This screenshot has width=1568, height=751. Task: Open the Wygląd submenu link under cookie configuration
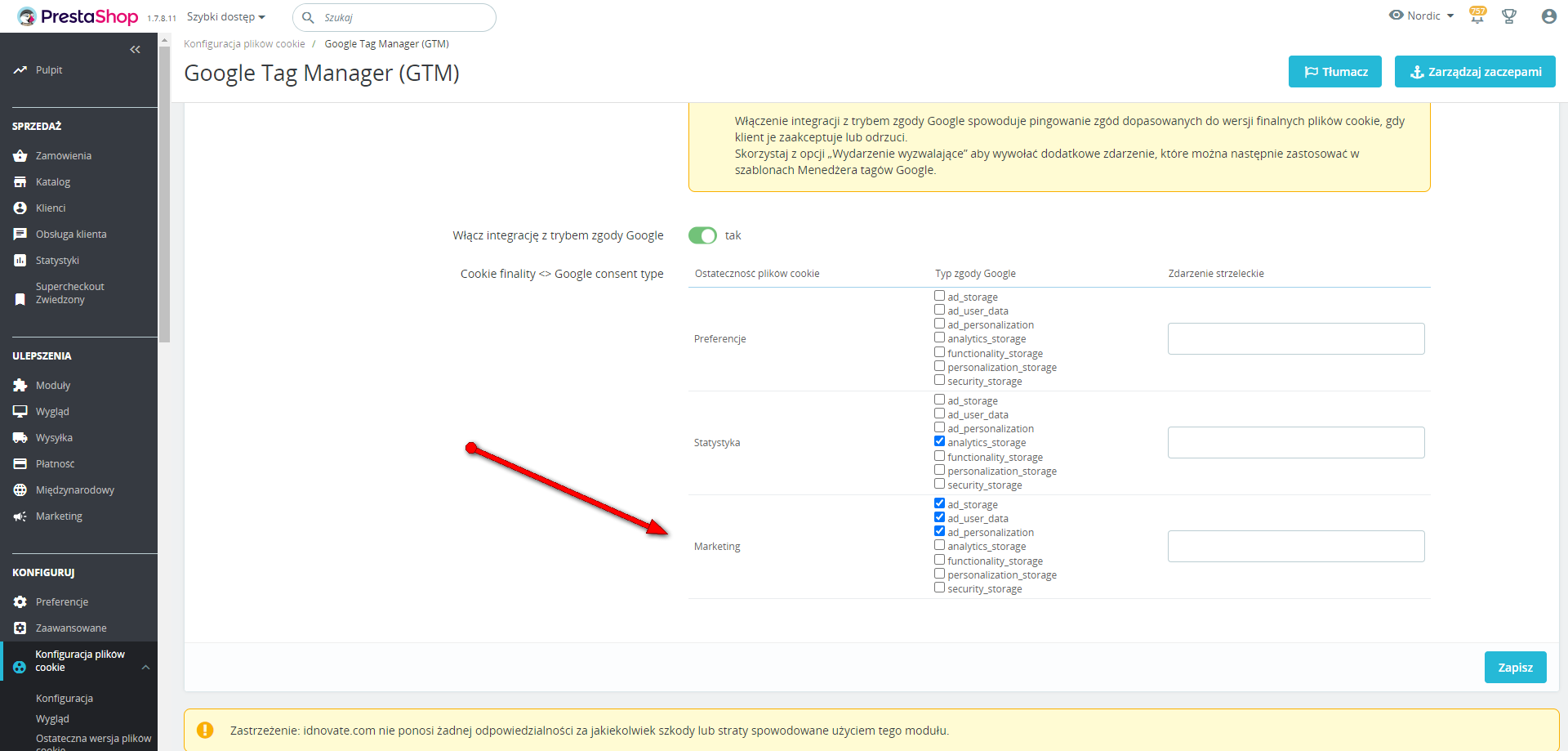(52, 719)
